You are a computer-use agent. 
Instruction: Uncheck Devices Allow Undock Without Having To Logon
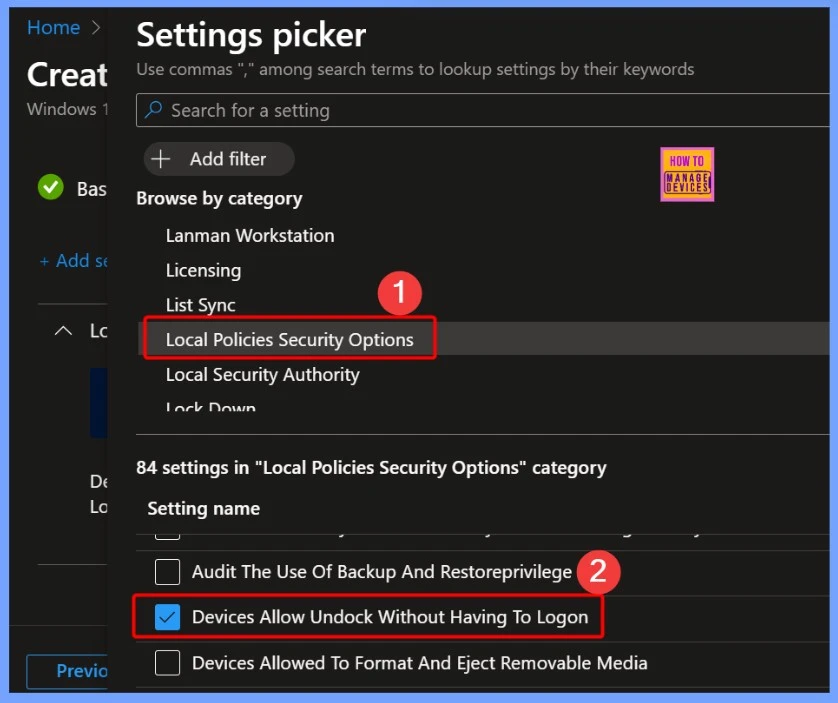click(168, 618)
